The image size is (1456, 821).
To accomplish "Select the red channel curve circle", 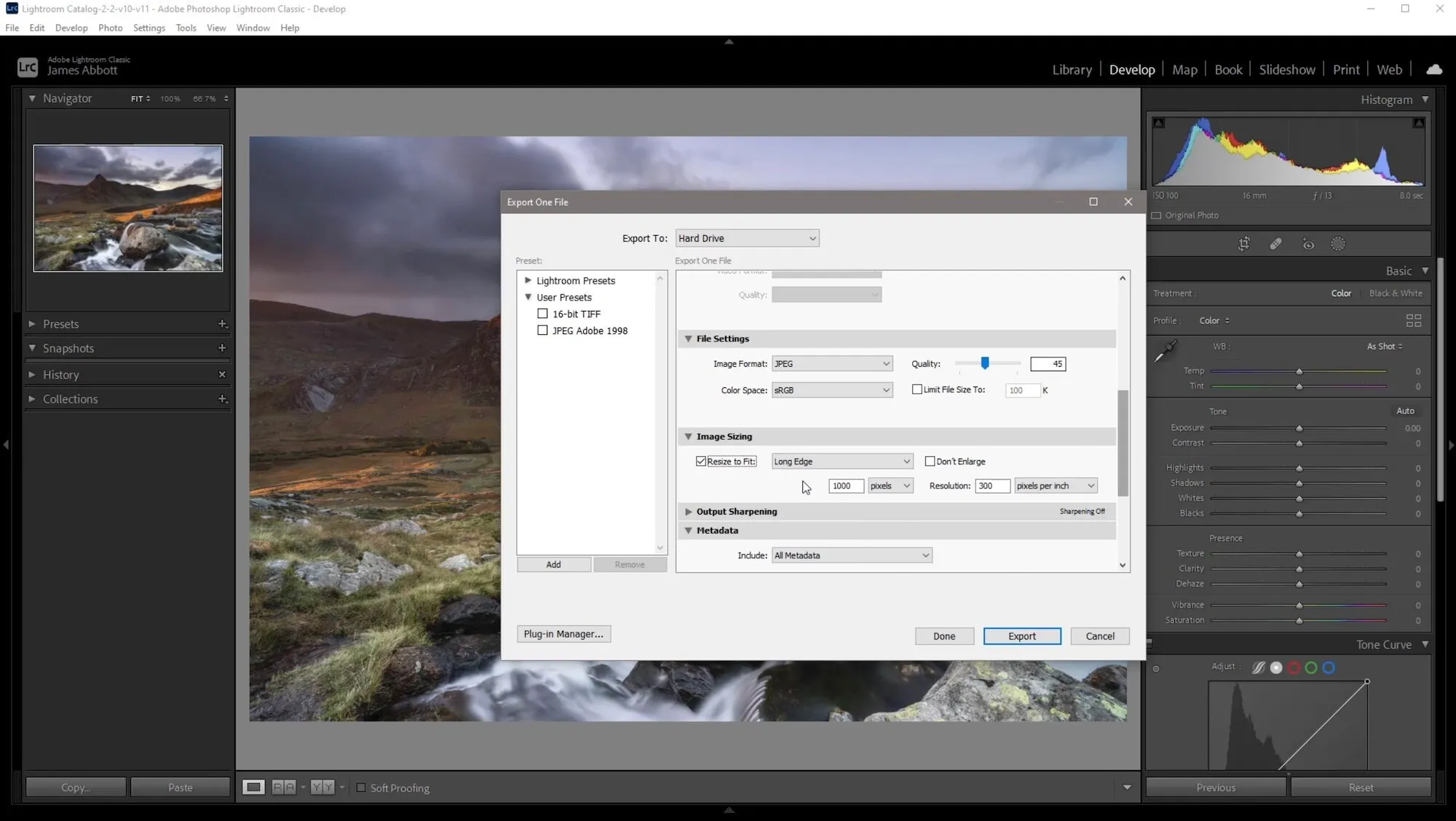I will (x=1294, y=667).
